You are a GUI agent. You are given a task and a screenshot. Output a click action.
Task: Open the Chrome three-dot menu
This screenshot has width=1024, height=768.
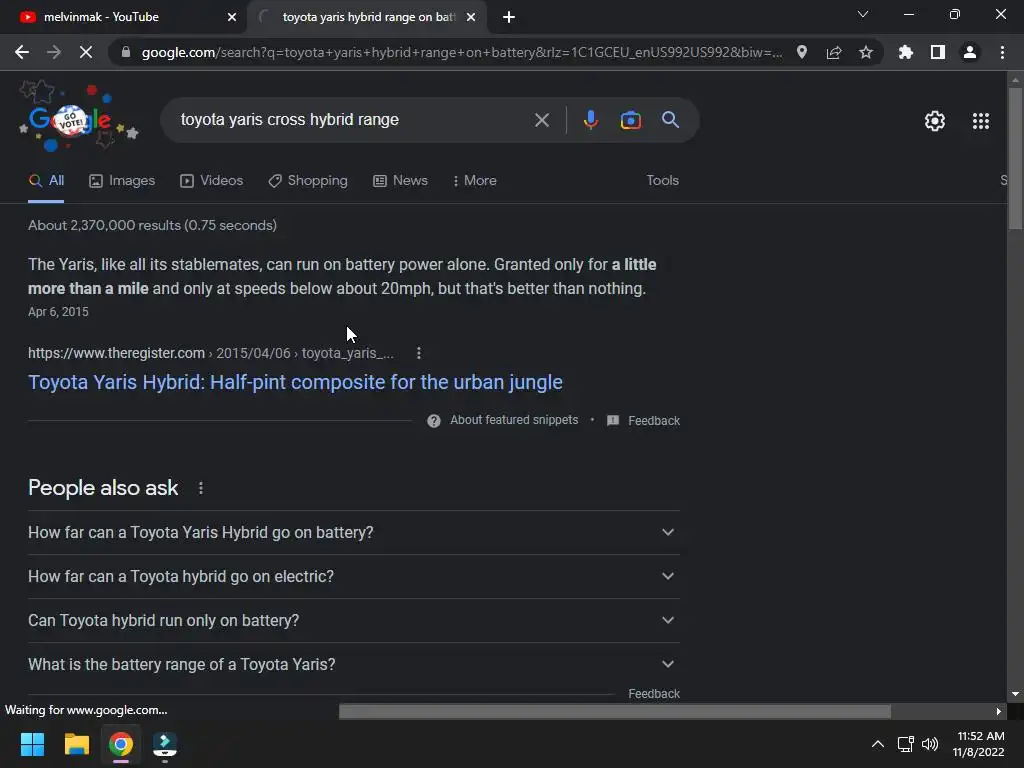click(x=1002, y=52)
